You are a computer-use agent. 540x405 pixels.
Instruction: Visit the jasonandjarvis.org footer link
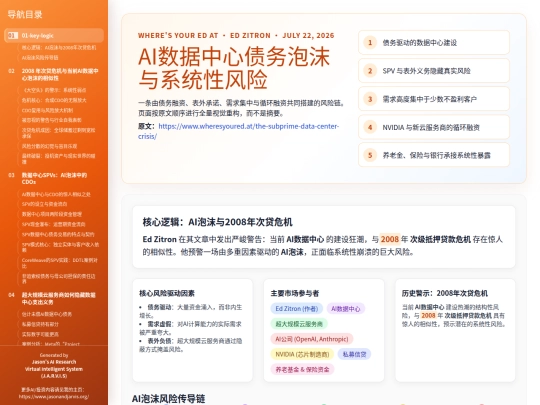[x=54, y=396]
